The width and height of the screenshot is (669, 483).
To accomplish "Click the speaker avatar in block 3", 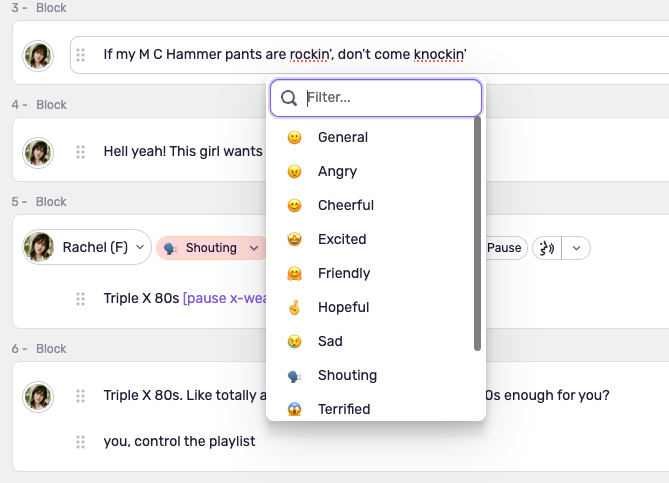I will coord(38,56).
